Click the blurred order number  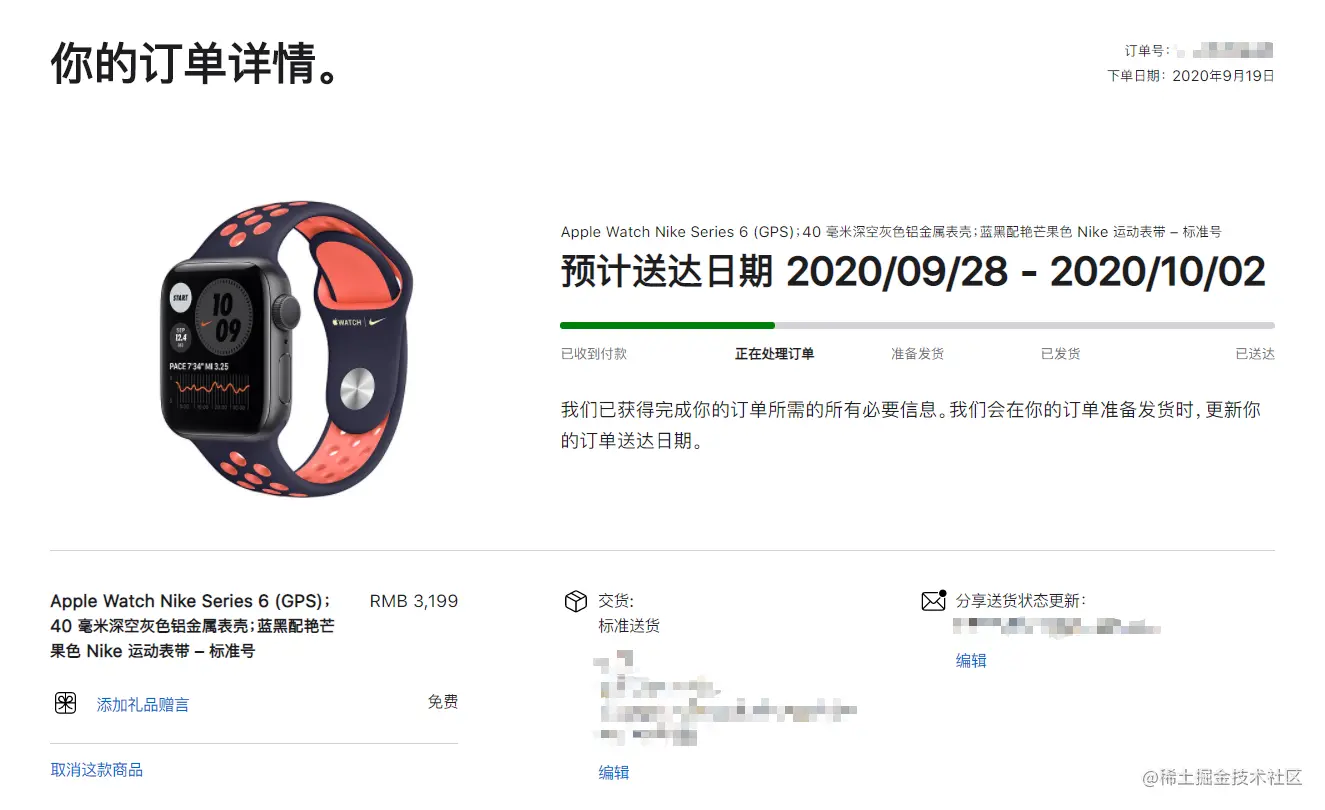(1224, 50)
